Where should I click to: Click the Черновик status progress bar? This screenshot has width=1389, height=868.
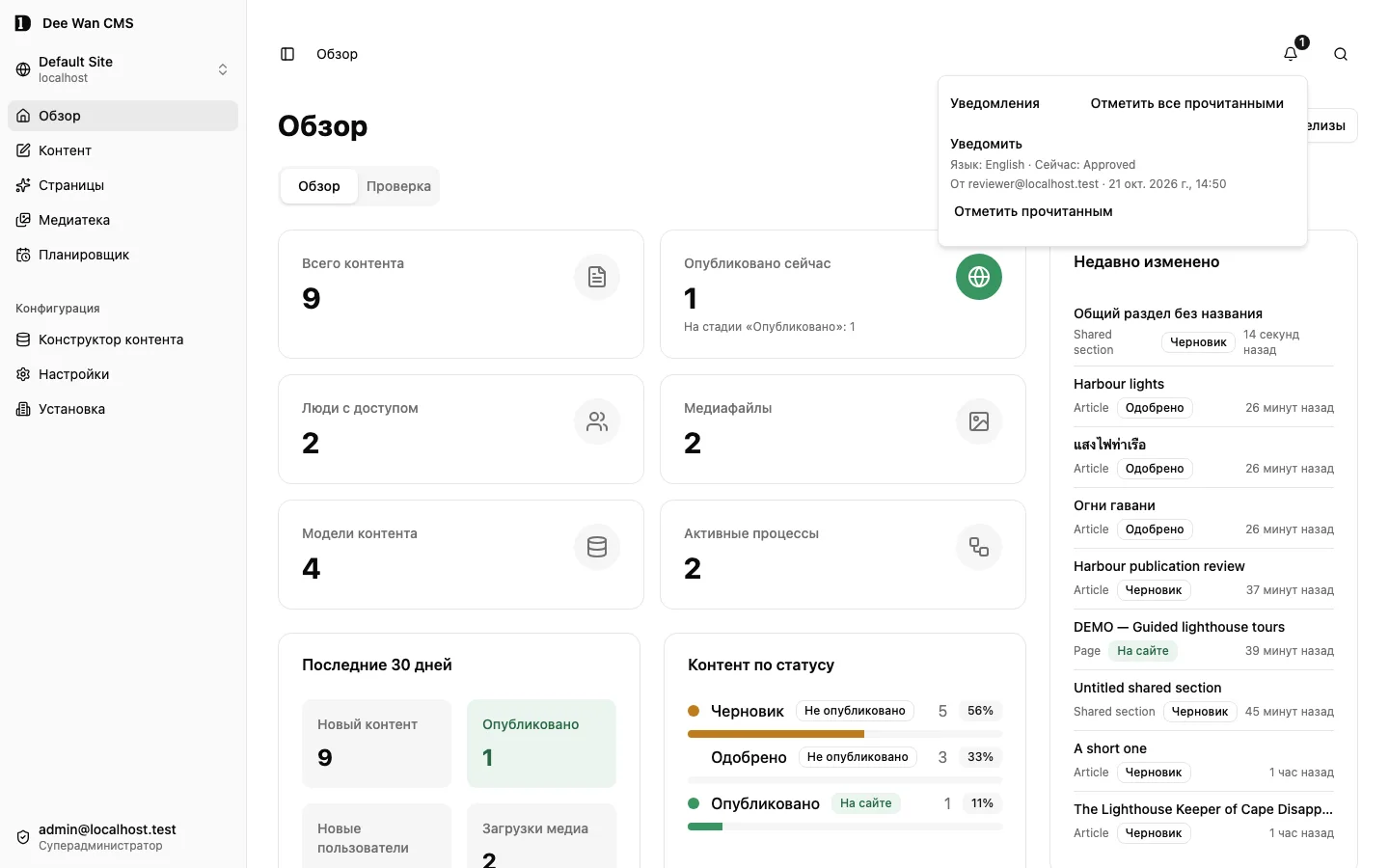(845, 734)
